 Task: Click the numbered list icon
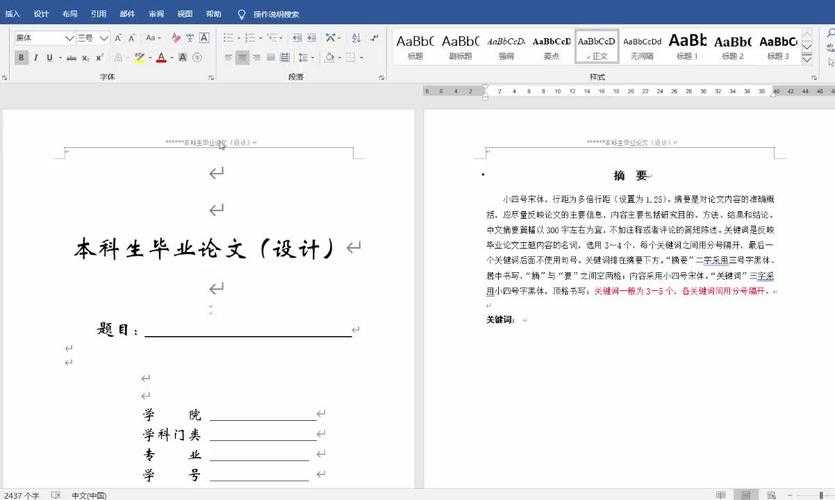tap(252, 38)
